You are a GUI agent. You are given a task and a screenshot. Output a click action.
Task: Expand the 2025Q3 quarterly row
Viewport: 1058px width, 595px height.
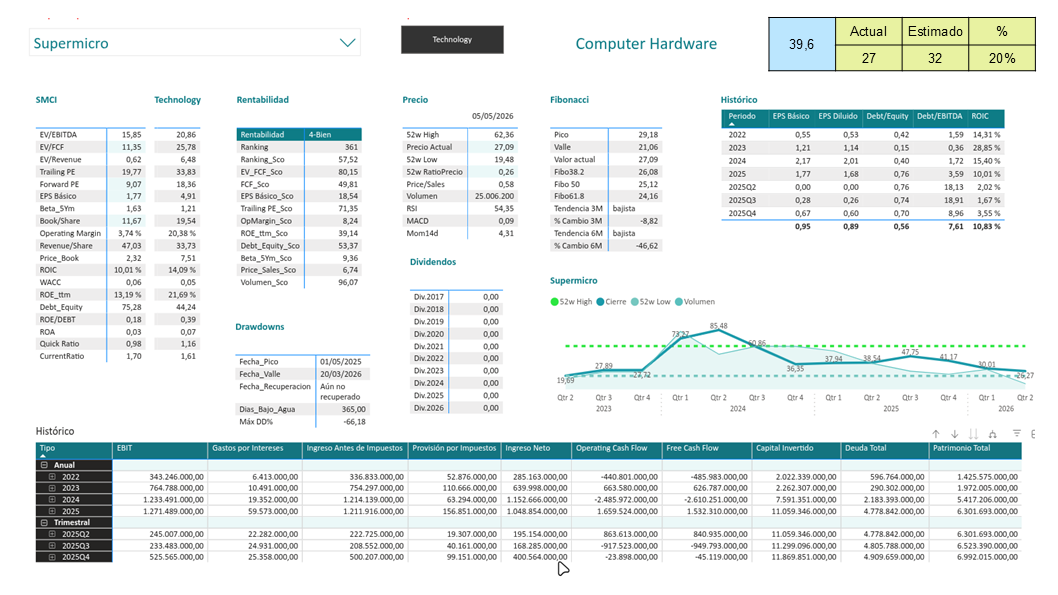[52, 546]
